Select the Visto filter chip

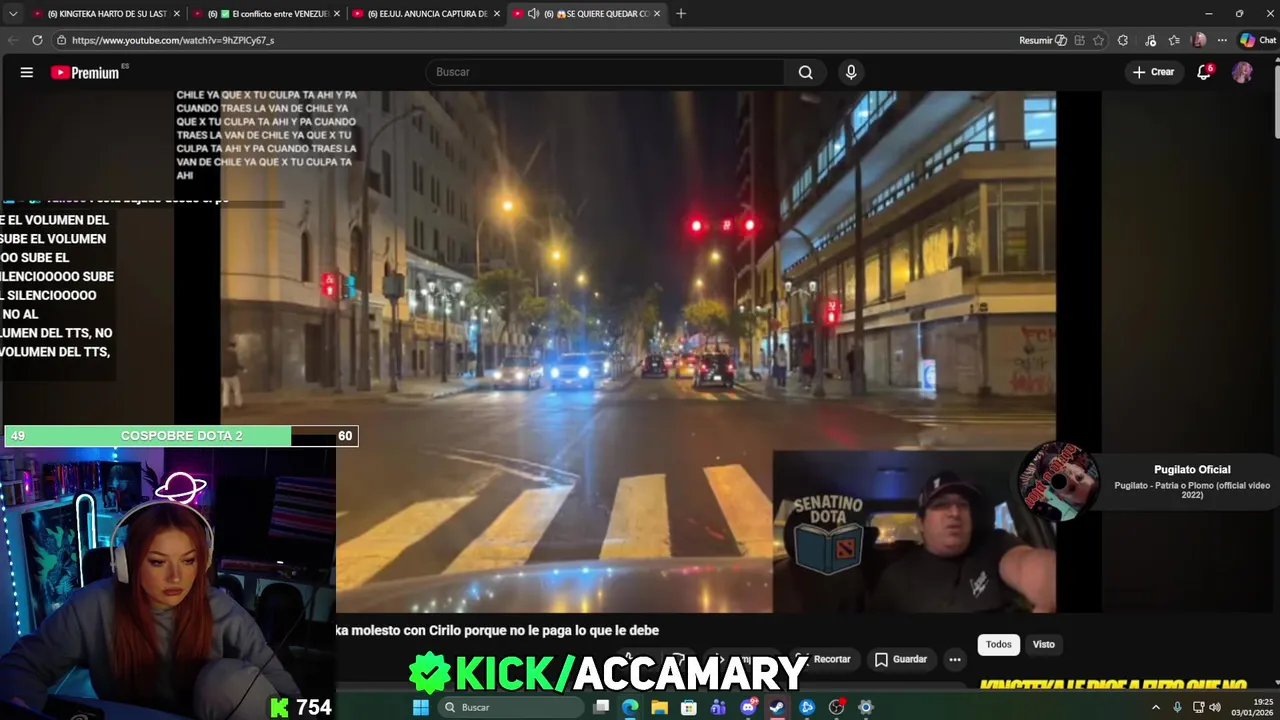[x=1044, y=644]
